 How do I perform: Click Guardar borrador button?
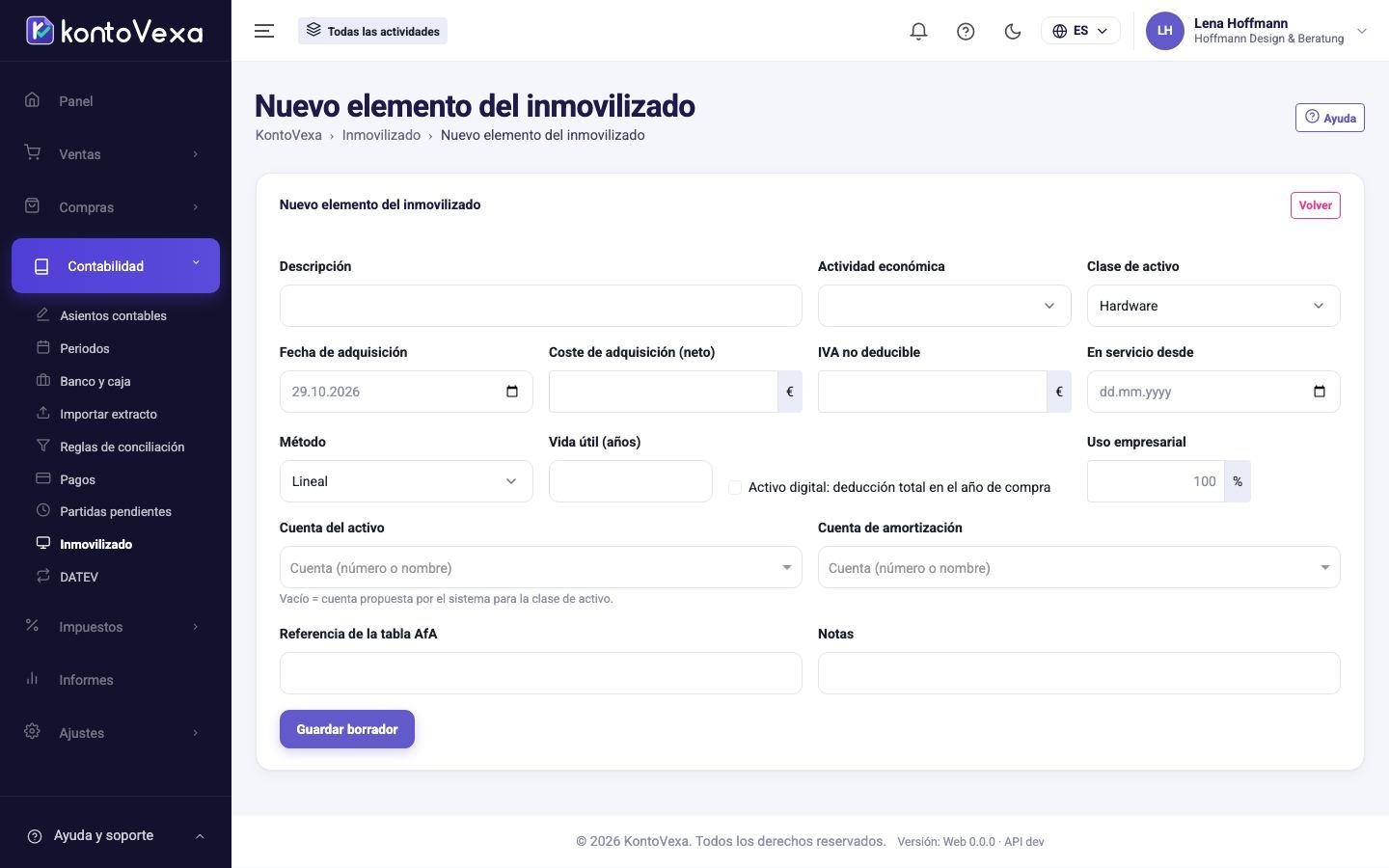click(347, 729)
